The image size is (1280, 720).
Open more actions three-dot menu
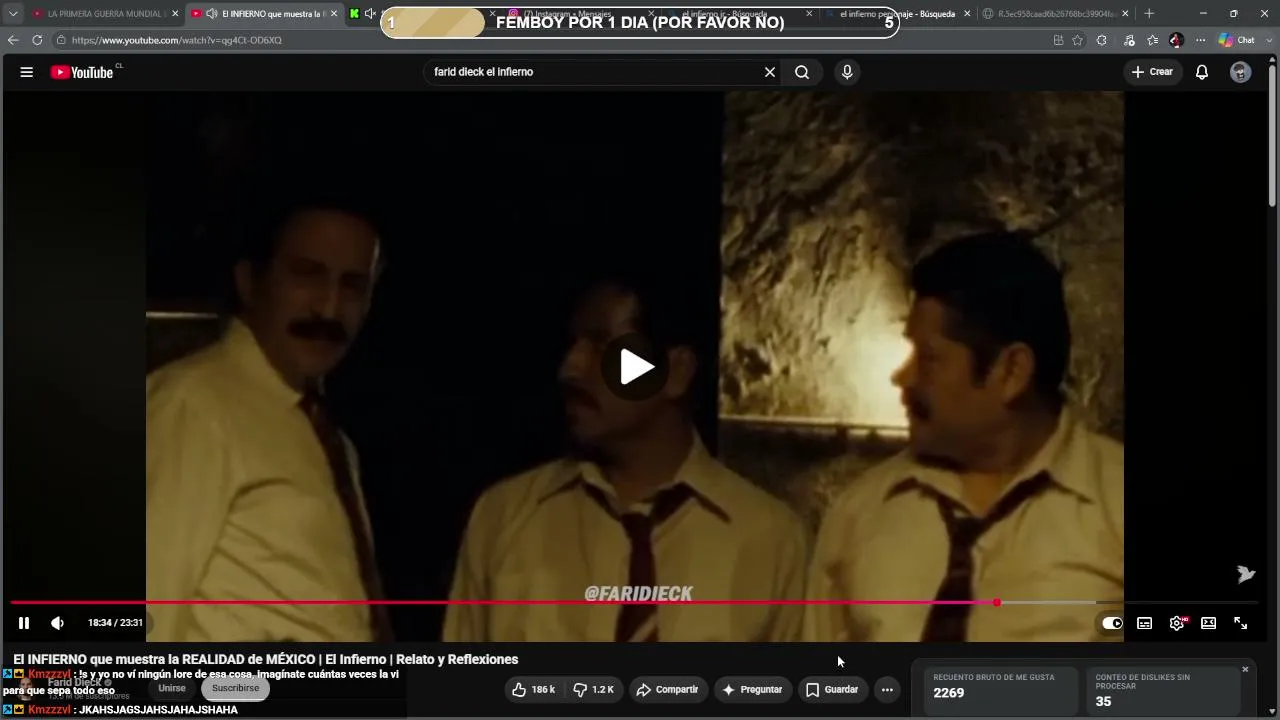click(887, 689)
